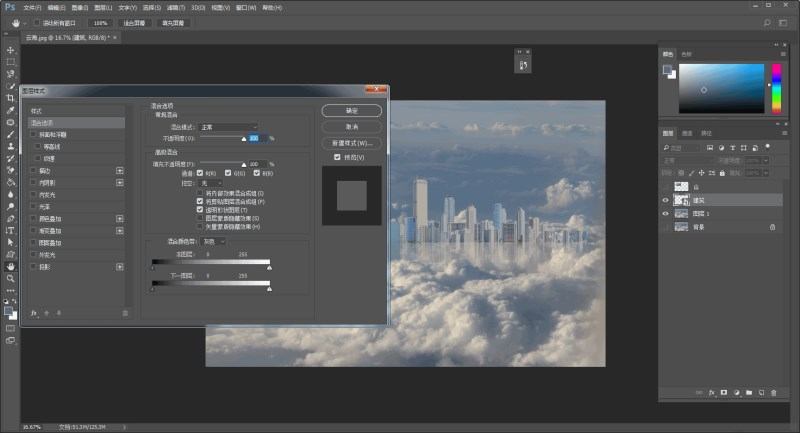This screenshot has width=800, height=433.
Task: Click the delete layer trash icon in Layers panel
Action: pos(771,393)
